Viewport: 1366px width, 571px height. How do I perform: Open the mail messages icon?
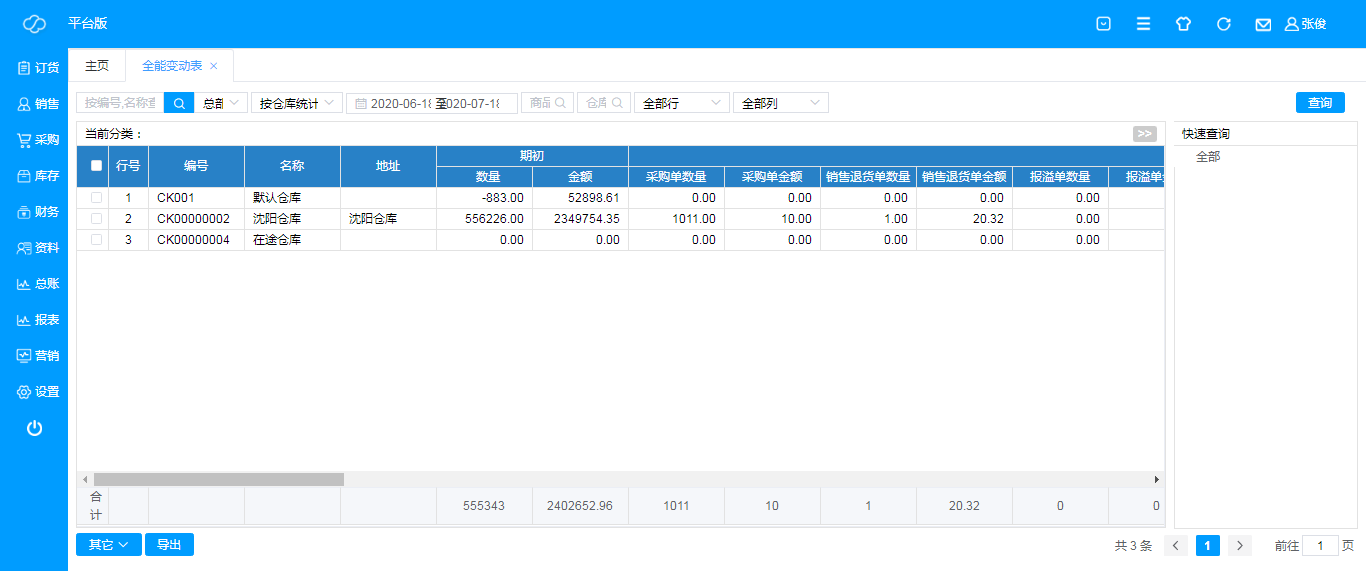[1263, 24]
